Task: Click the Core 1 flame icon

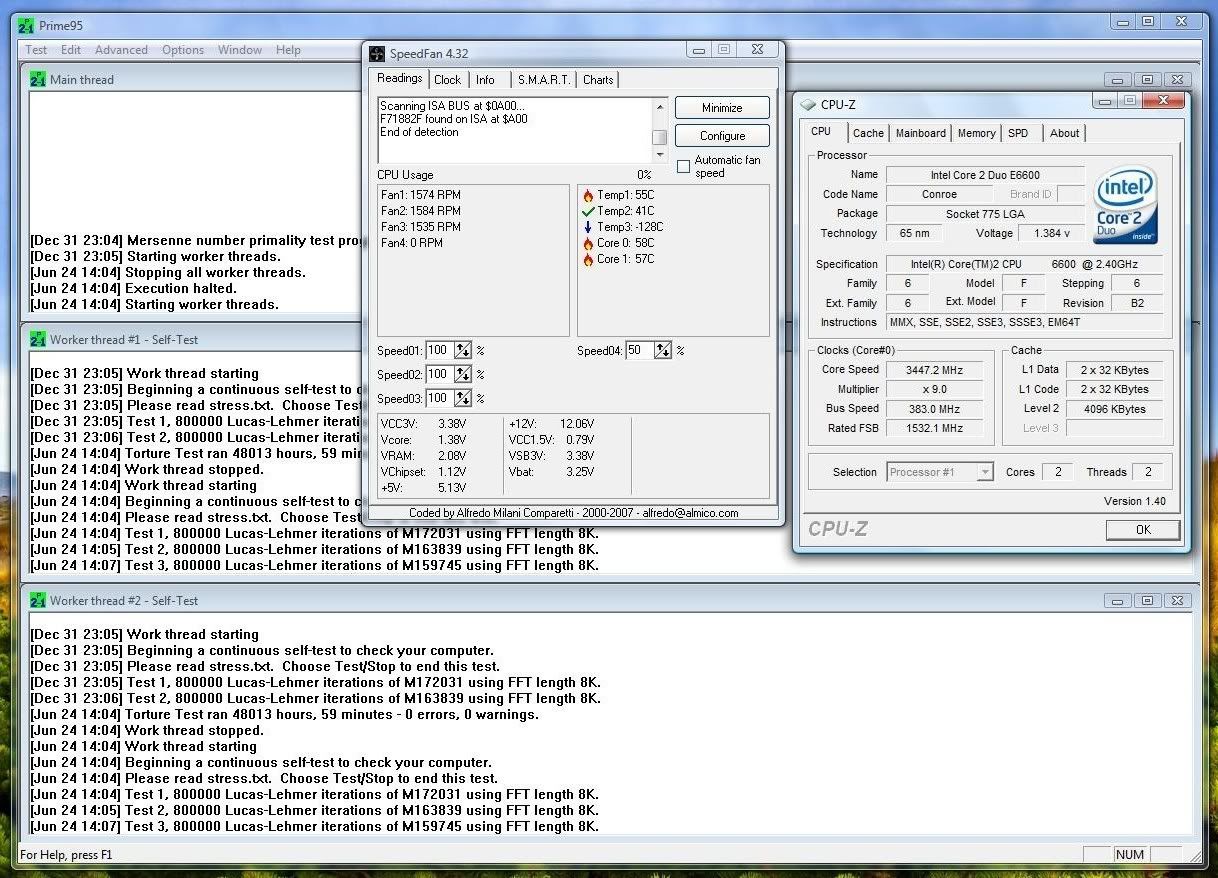Action: (x=588, y=259)
